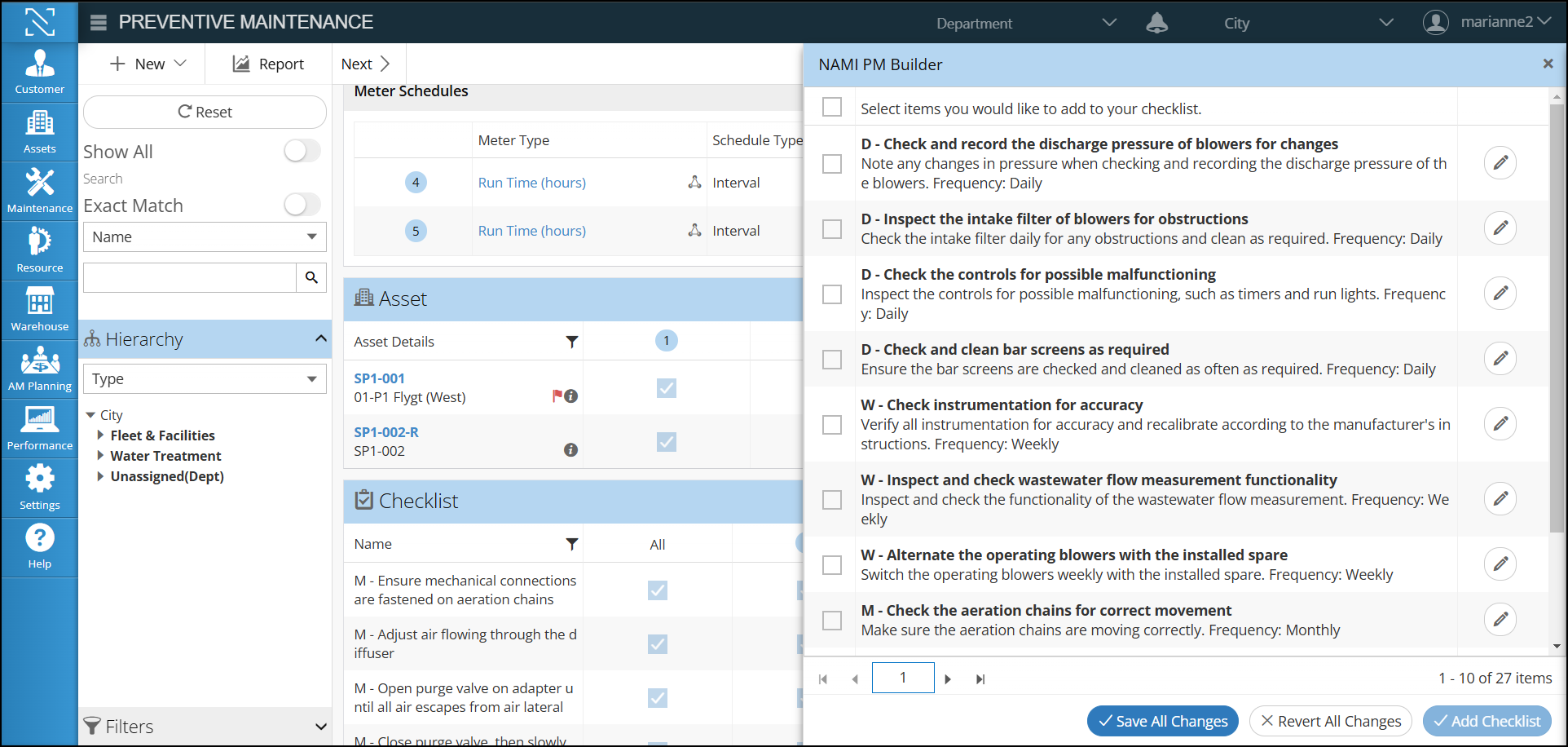Open the New menu

coord(148,64)
